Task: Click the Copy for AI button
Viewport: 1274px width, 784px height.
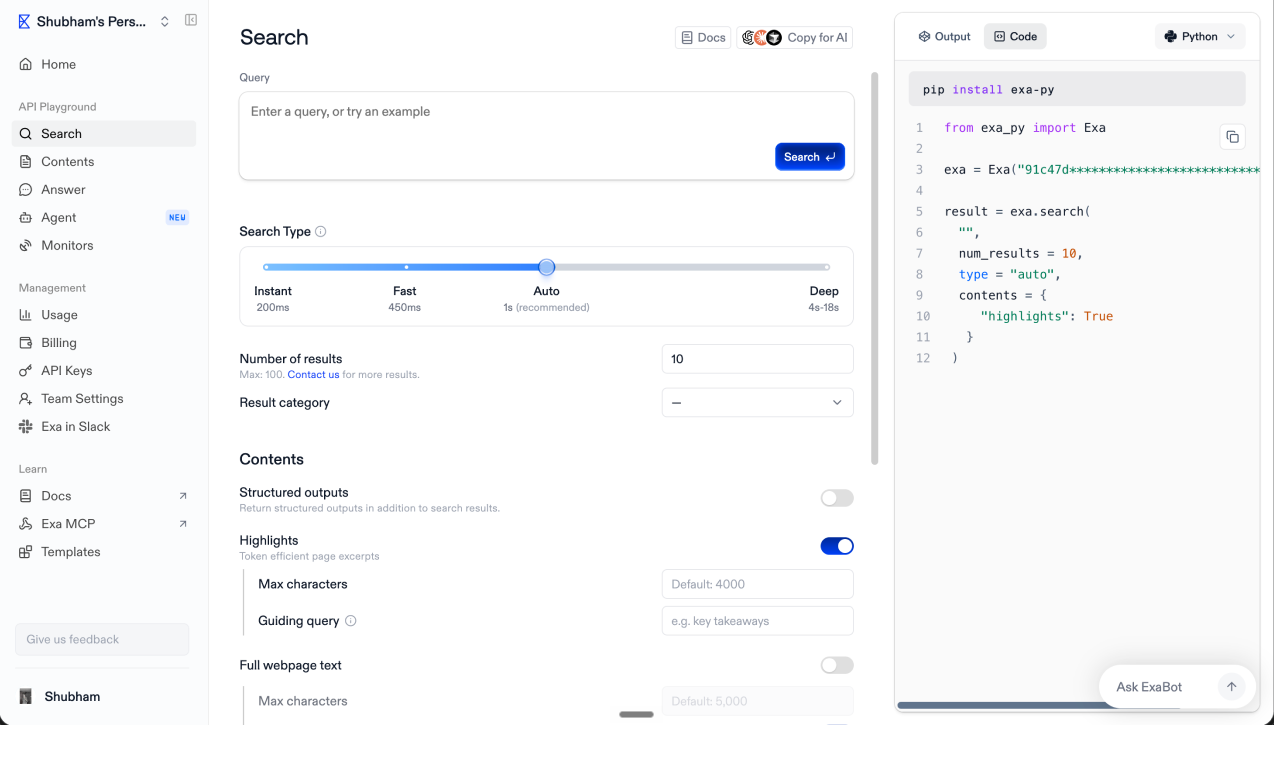Action: pyautogui.click(x=795, y=38)
